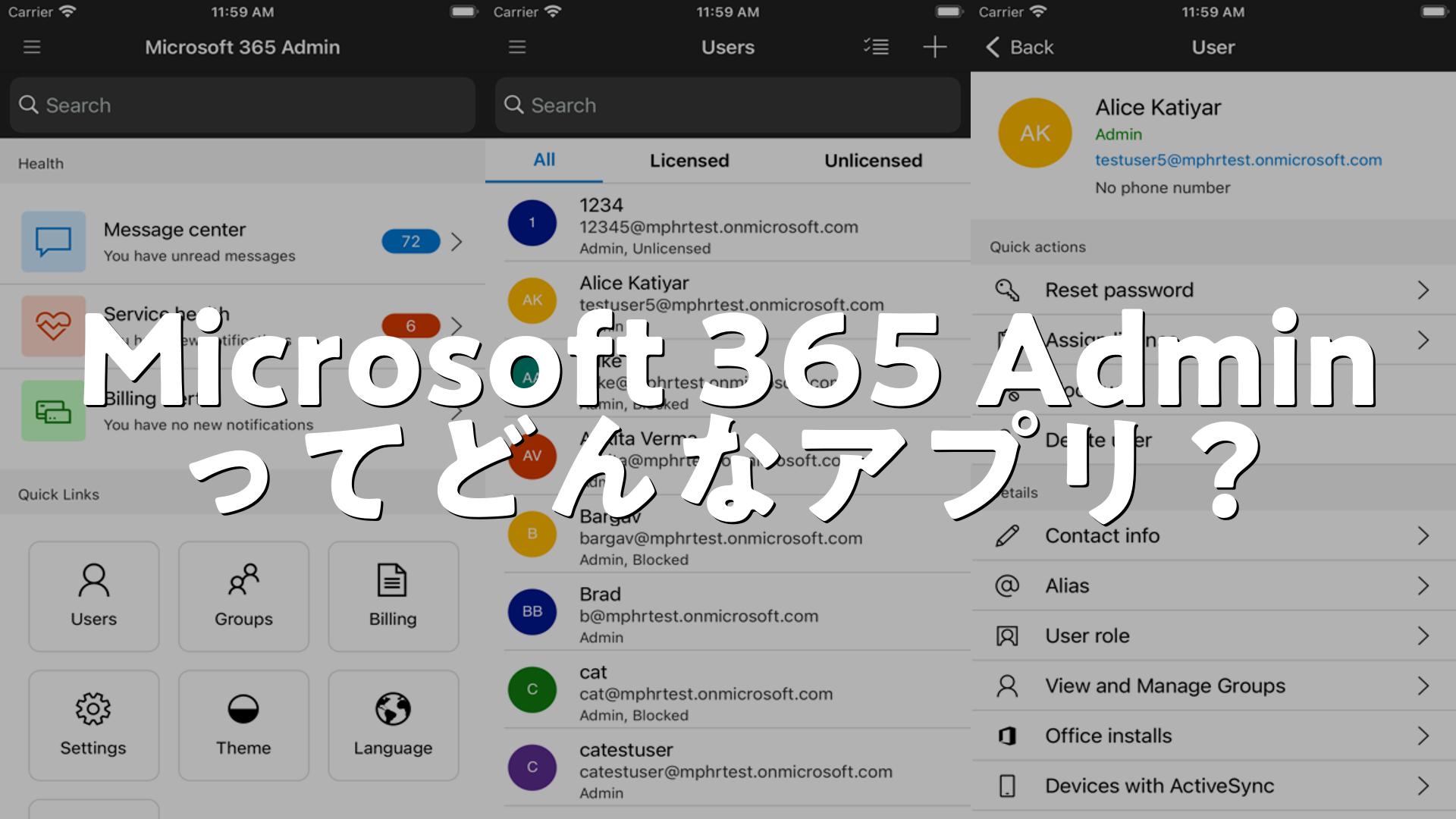Tap View and Manage Groups person icon
This screenshot has width=1456, height=819.
click(x=1007, y=686)
